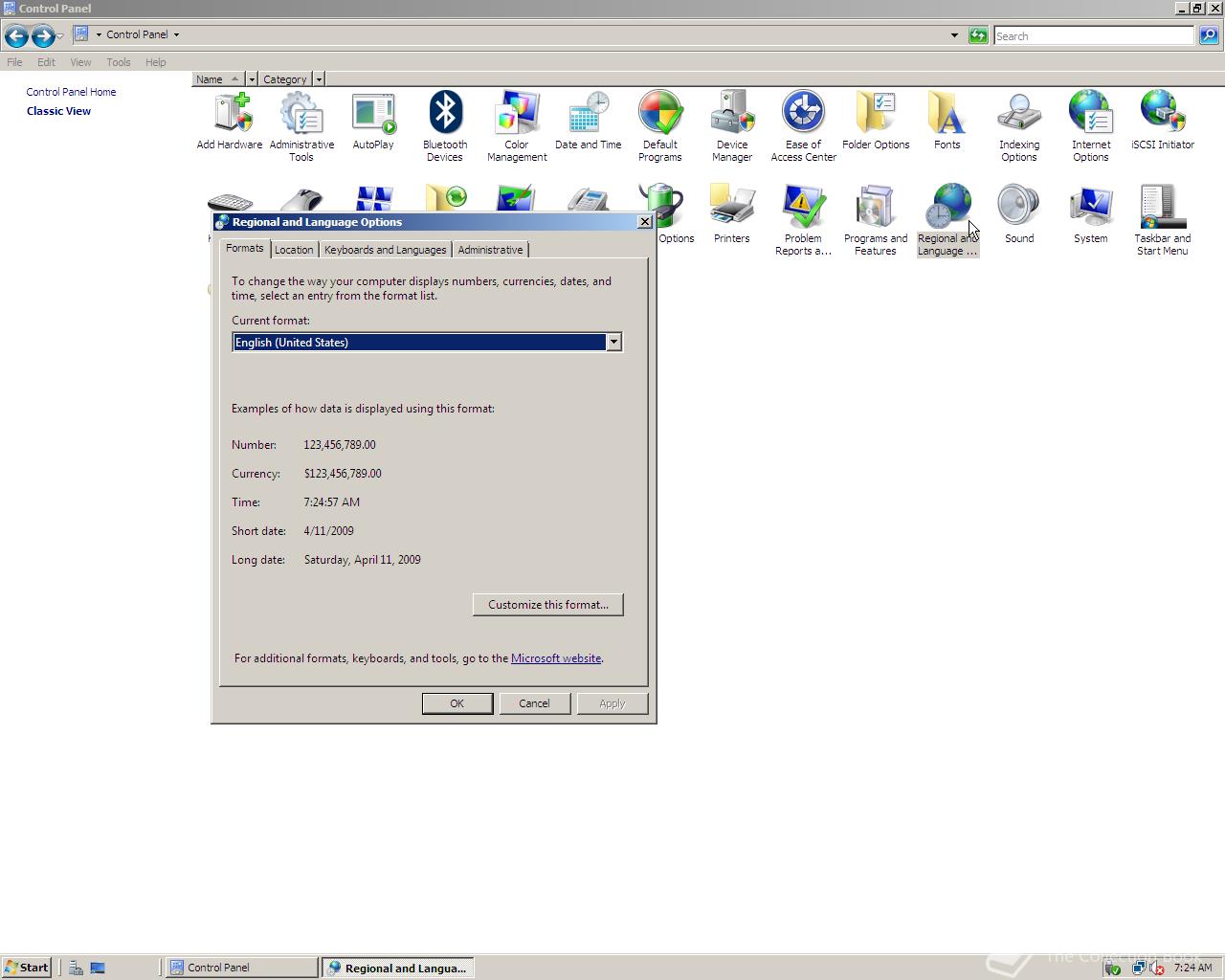
Task: Click Cancel in Regional dialog
Action: [534, 703]
